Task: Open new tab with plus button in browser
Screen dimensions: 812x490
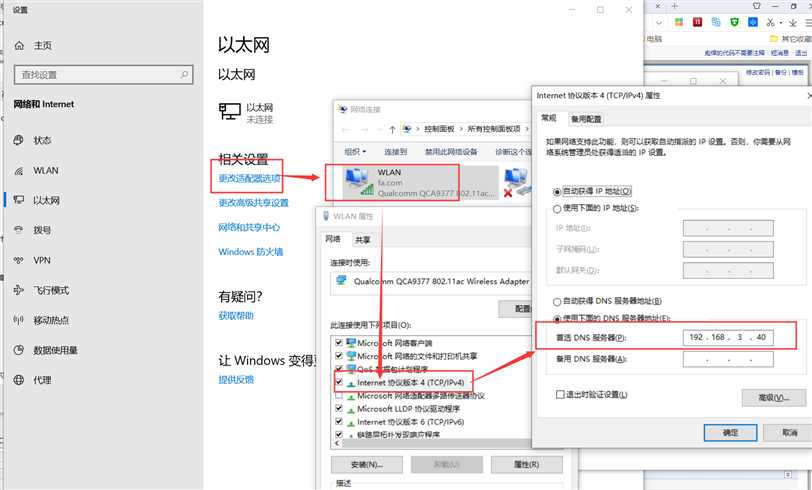Action: (674, 6)
